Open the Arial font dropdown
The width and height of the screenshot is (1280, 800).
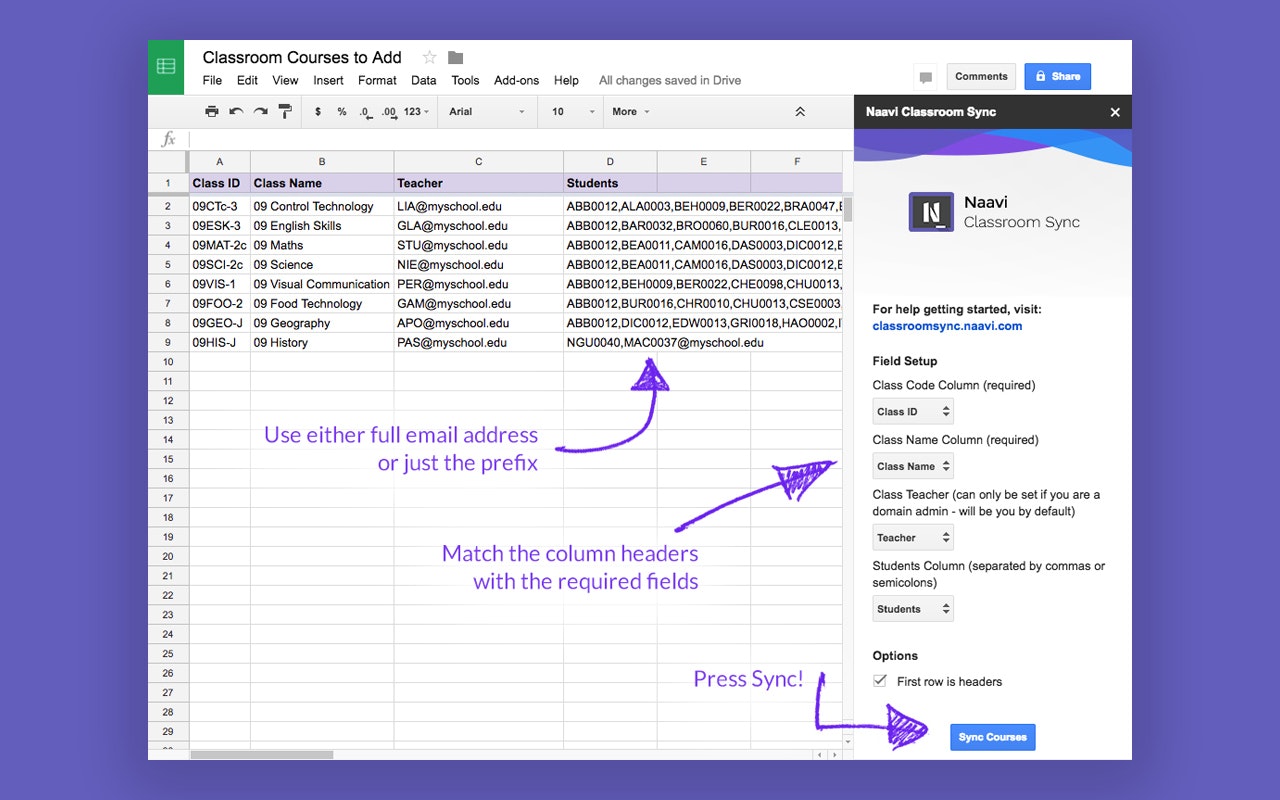point(487,112)
